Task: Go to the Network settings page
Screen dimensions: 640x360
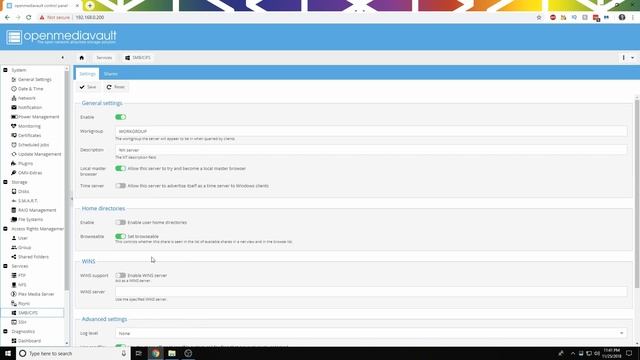Action: tap(27, 98)
